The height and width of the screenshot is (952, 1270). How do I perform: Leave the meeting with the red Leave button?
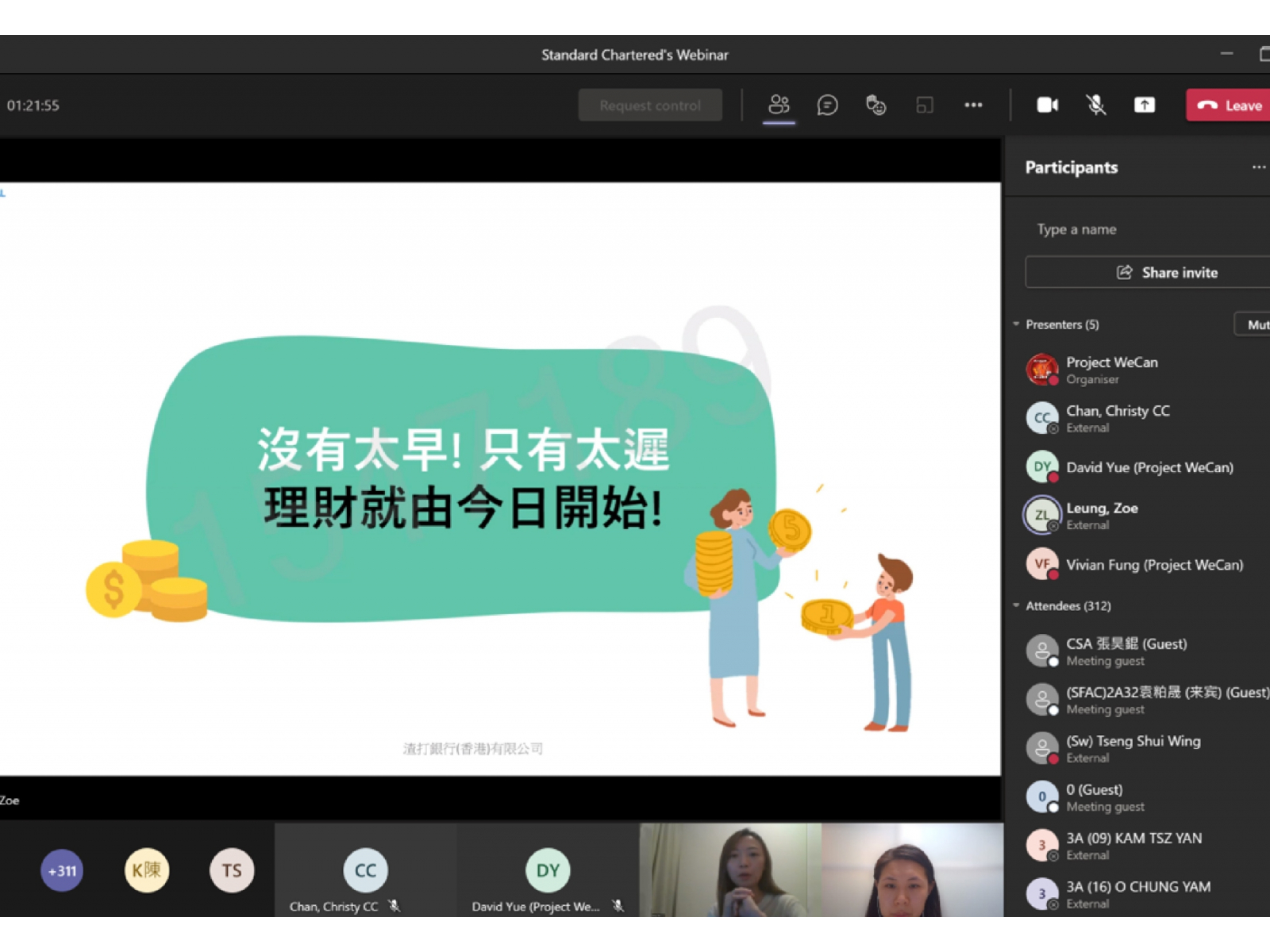point(1230,105)
